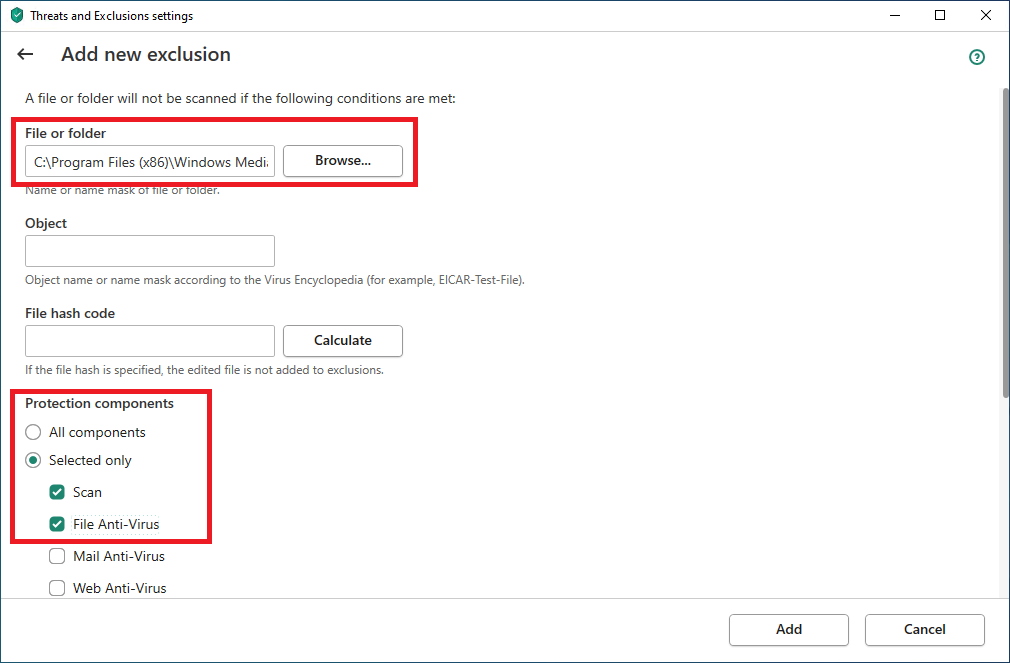Click the File or folder path field
Viewport: 1010px width, 663px height.
(150, 161)
